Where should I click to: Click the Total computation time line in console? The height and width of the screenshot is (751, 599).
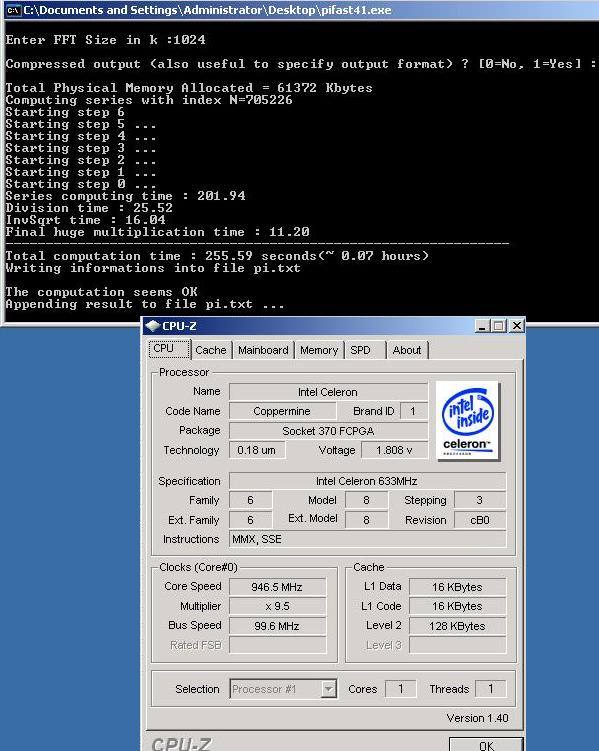217,256
